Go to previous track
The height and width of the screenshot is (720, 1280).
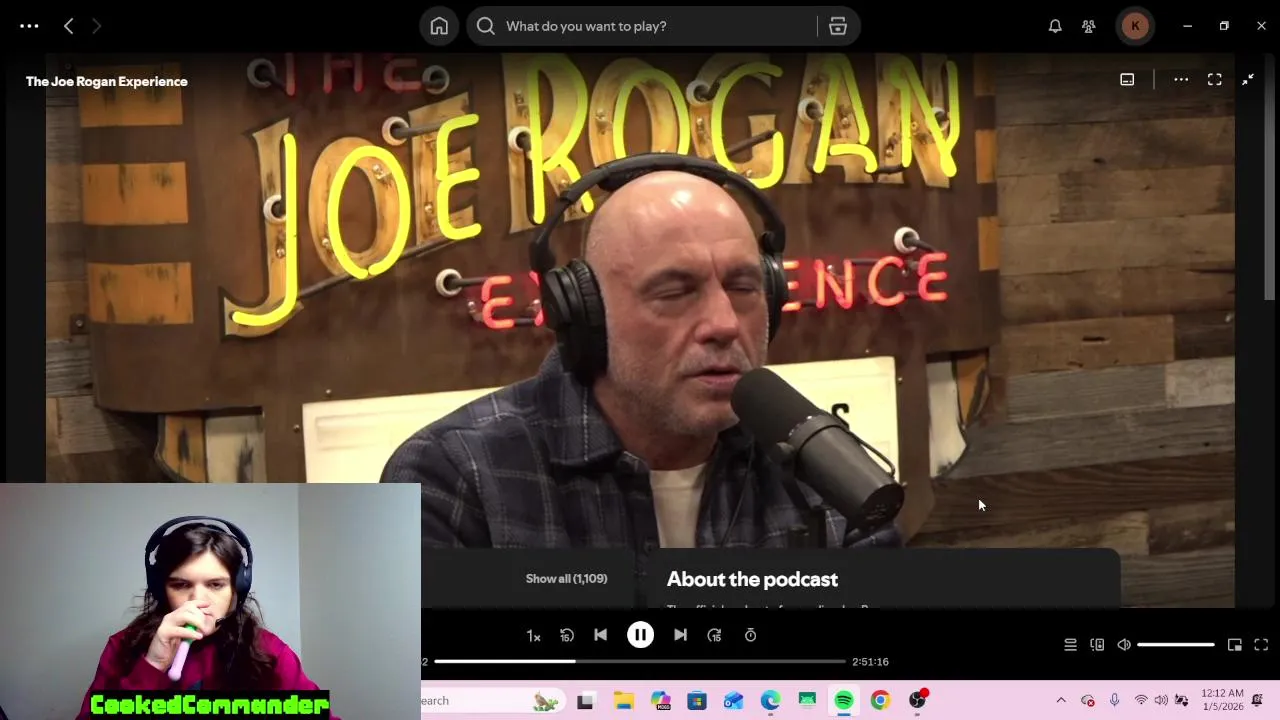coord(600,635)
